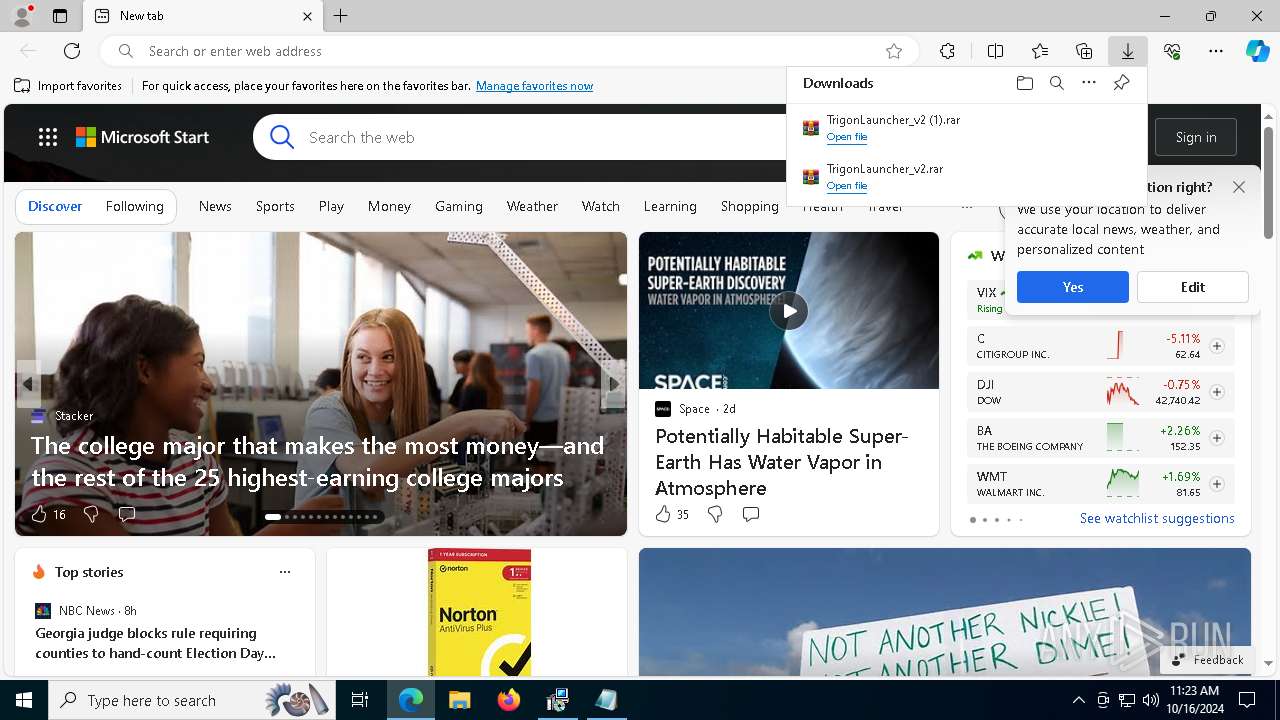Confirm location with Yes button
The height and width of the screenshot is (720, 1280).
[1073, 287]
